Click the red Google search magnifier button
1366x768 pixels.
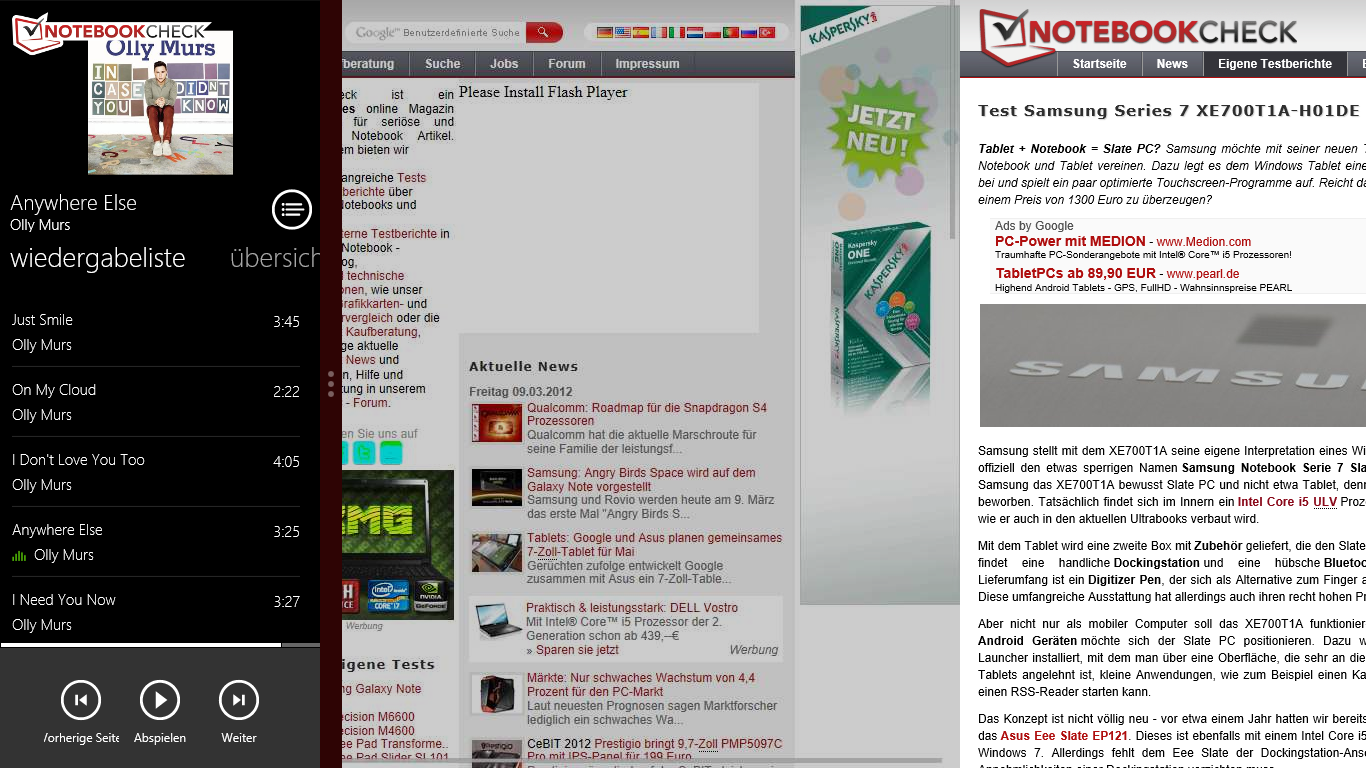pos(543,33)
